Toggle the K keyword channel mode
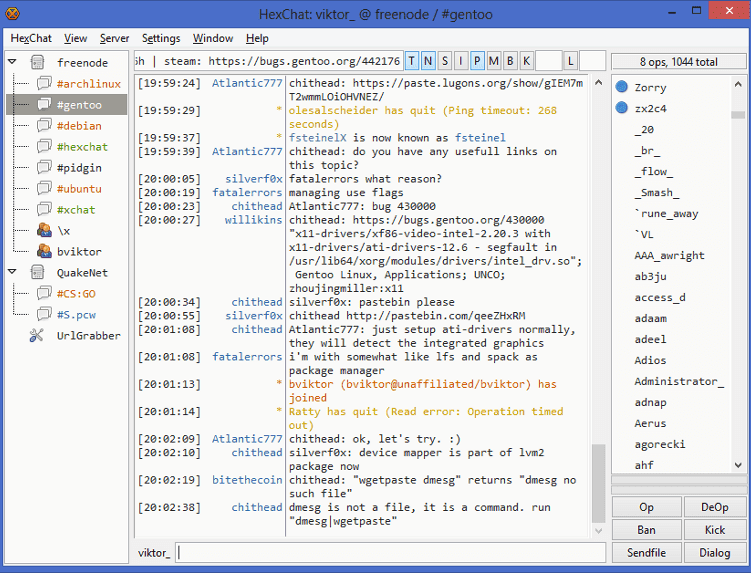 (525, 61)
